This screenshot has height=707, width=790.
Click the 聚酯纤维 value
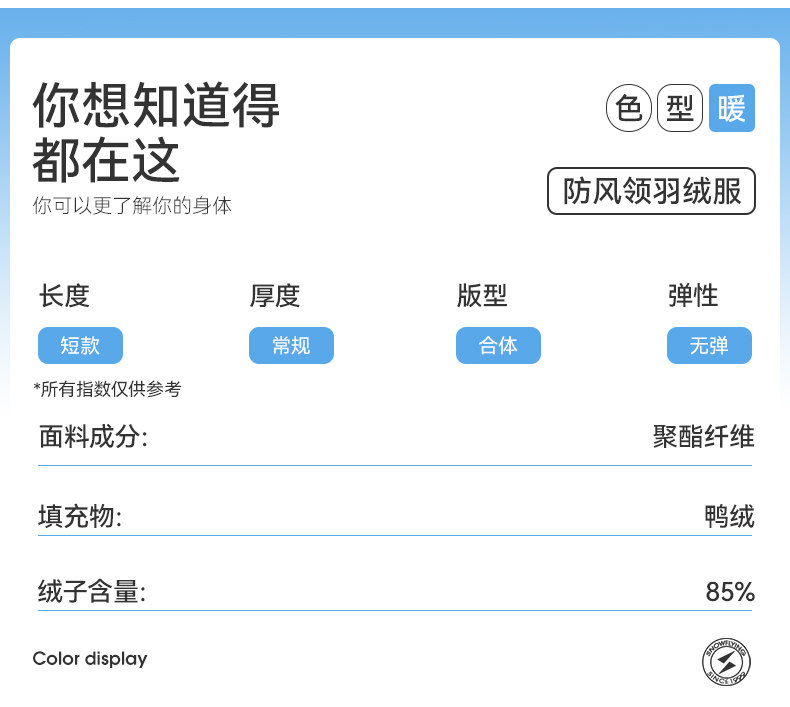(704, 436)
